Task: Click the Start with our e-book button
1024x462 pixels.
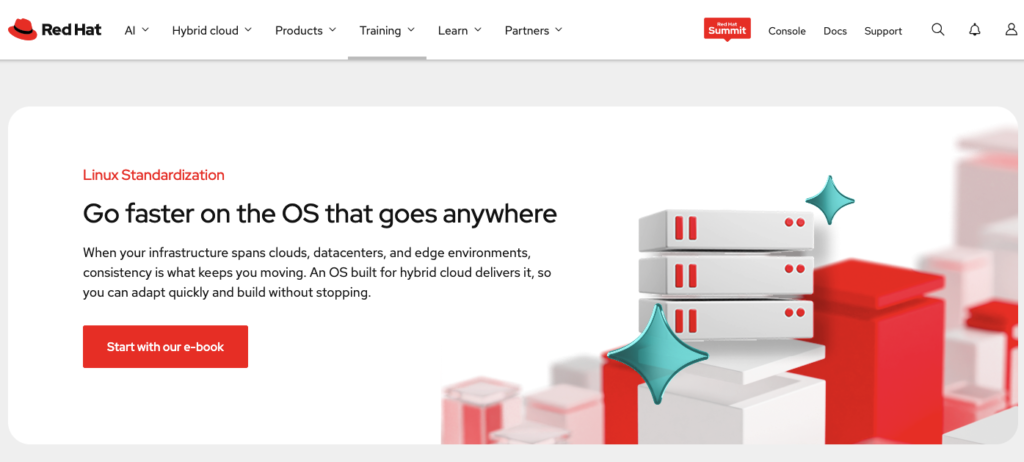Action: [x=165, y=347]
